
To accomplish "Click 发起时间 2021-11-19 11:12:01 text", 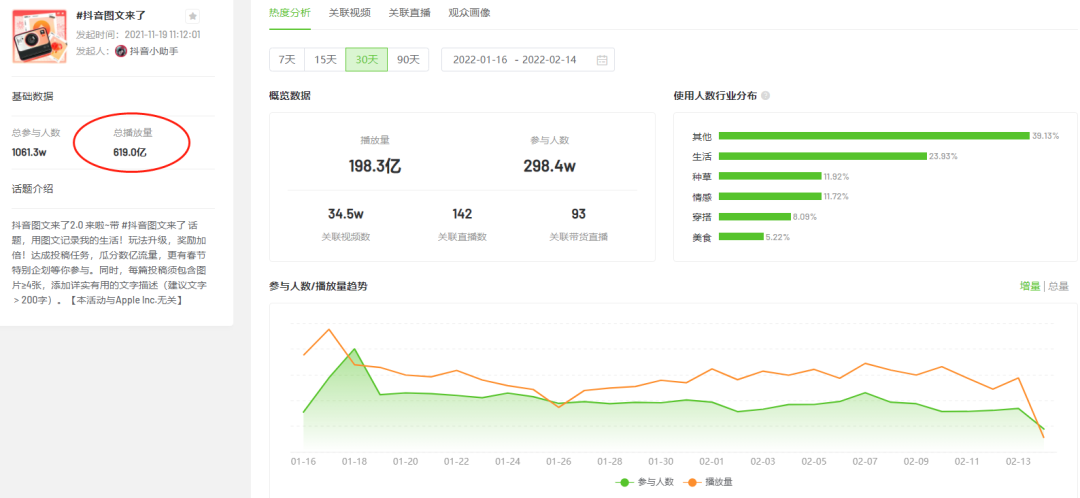I will point(138,34).
